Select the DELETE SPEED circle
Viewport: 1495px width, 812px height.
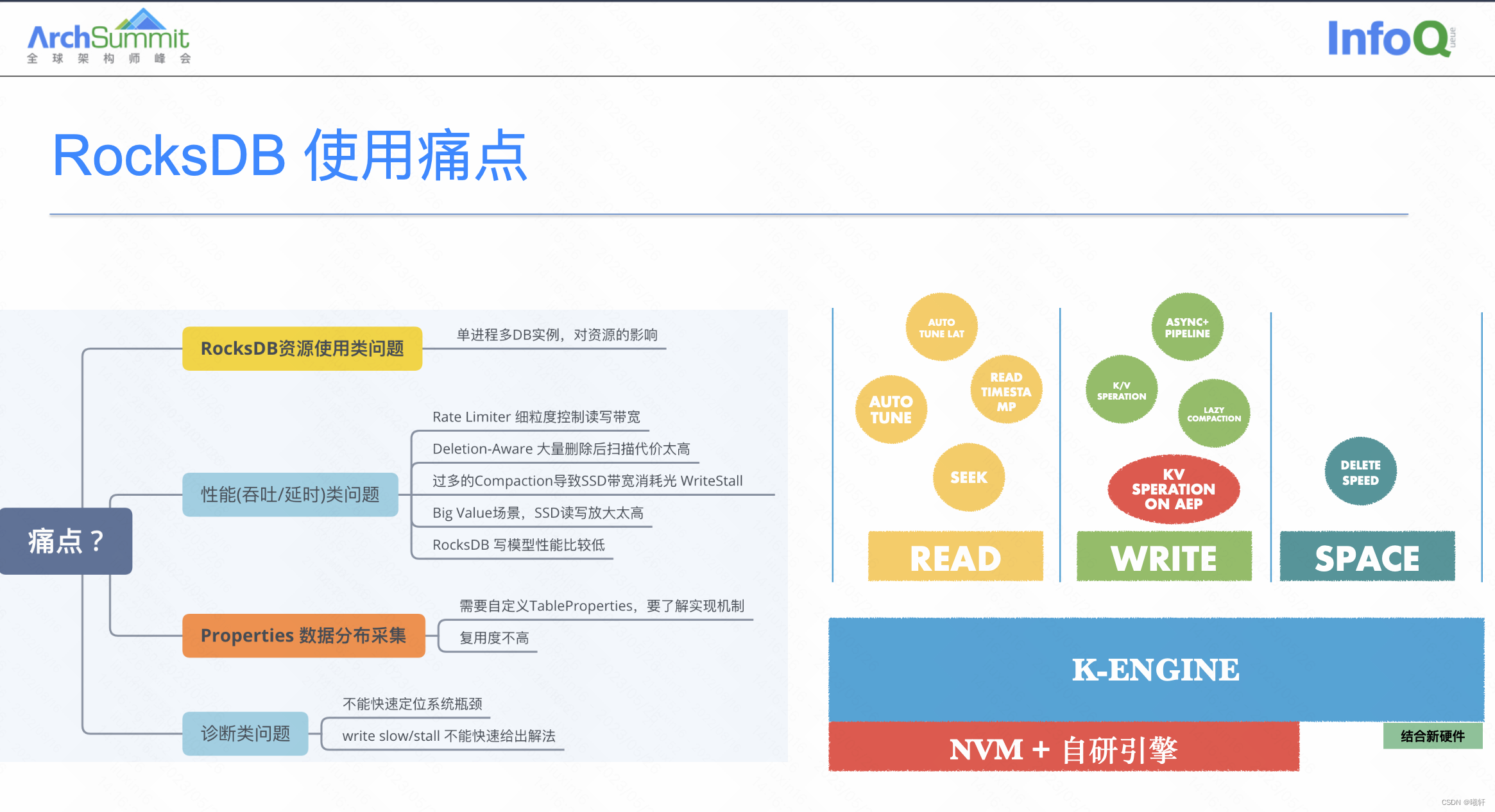pos(1360,471)
